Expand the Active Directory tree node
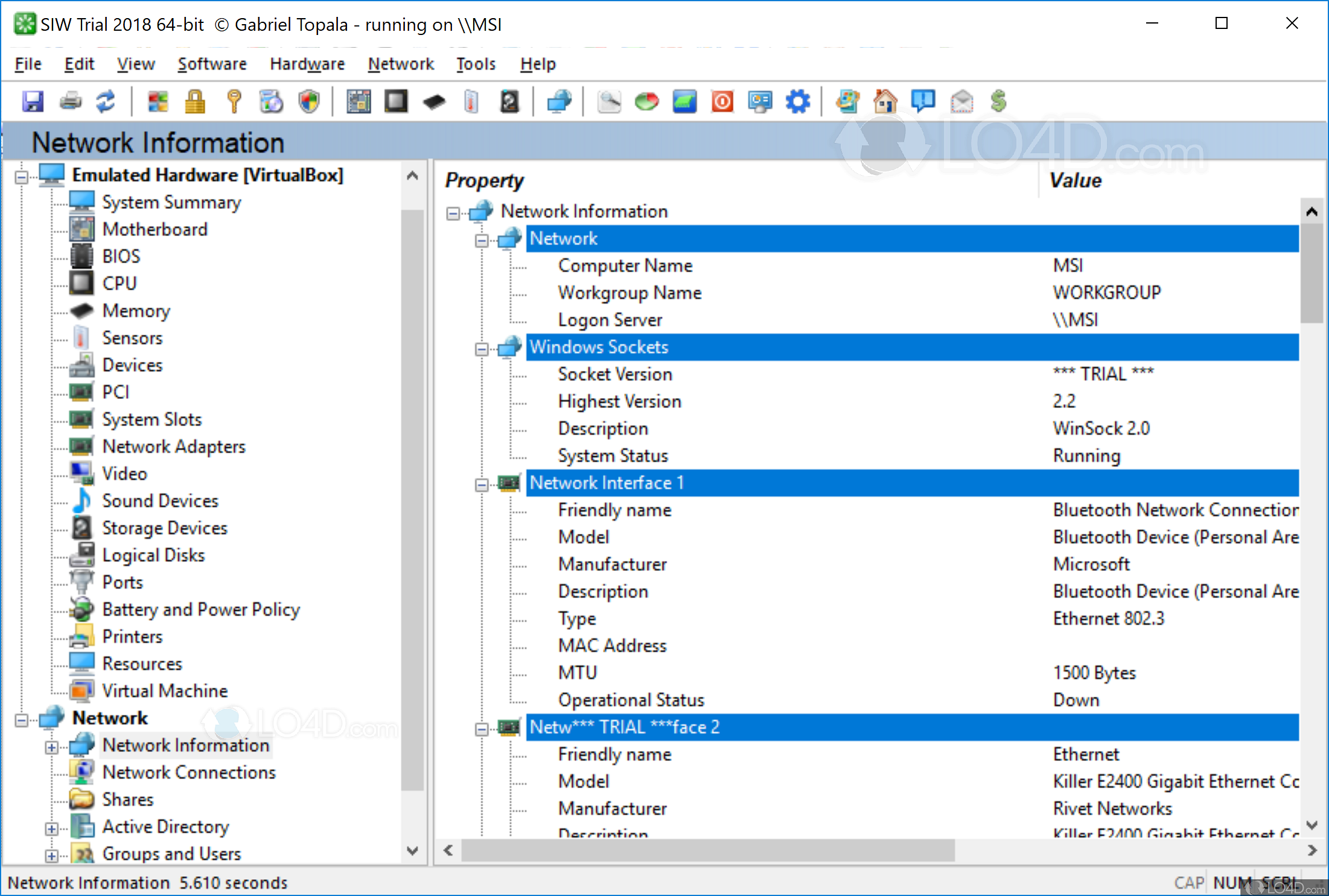 point(52,829)
